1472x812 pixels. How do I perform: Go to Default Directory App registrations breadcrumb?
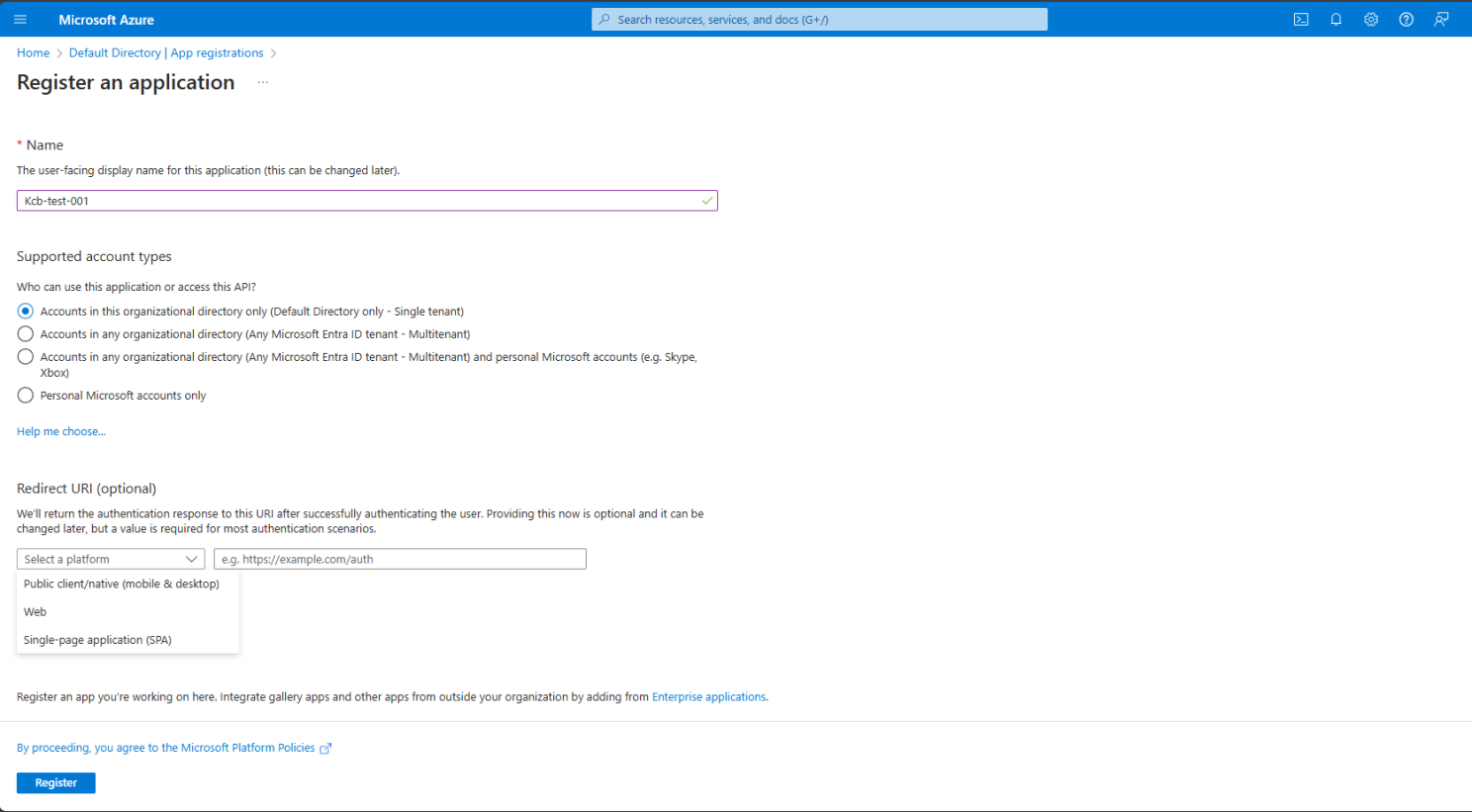[166, 52]
